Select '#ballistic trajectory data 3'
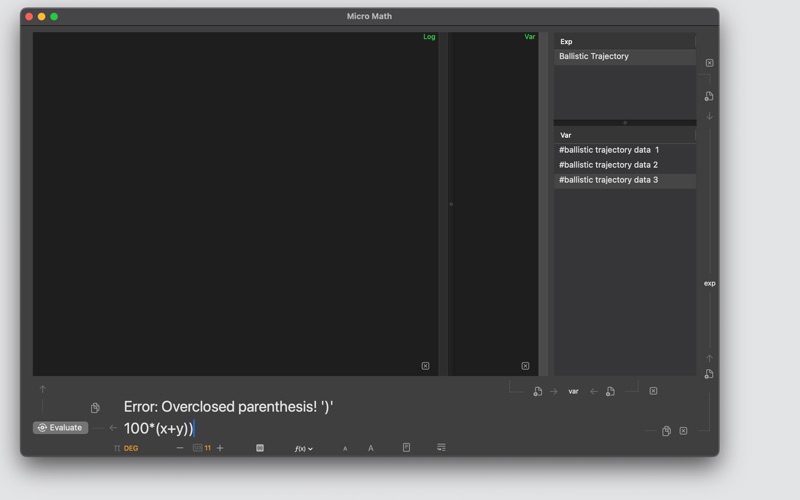 pyautogui.click(x=625, y=180)
